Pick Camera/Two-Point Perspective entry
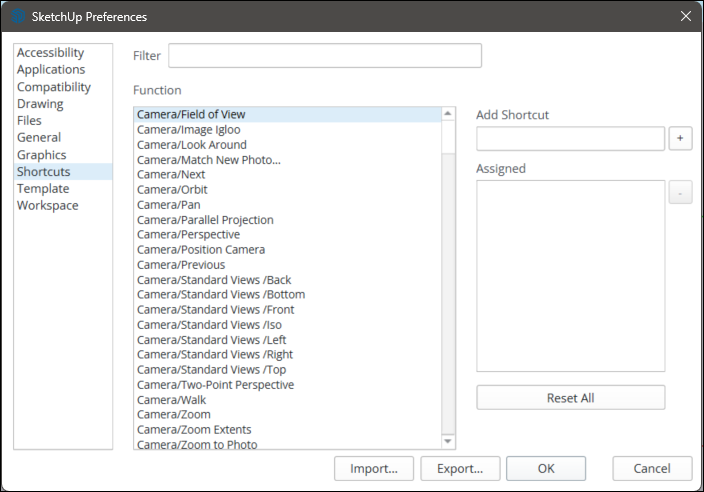704x492 pixels. coord(288,385)
